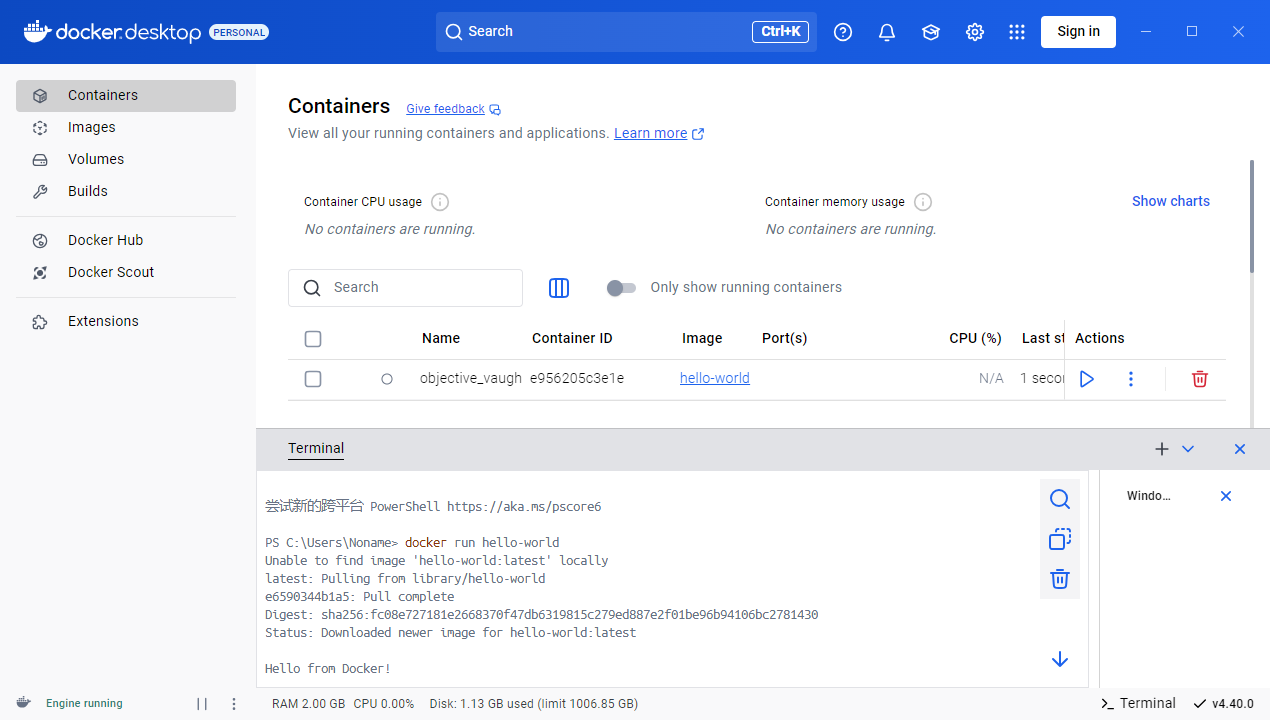Click the memory usage info icon
The width and height of the screenshot is (1270, 720).
tap(923, 202)
